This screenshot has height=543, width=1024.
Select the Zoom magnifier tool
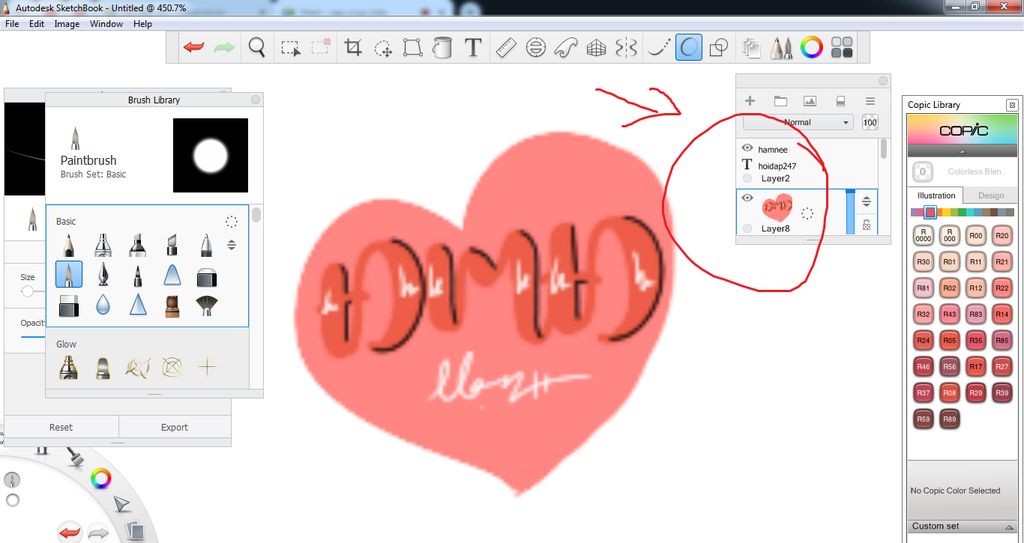[257, 48]
